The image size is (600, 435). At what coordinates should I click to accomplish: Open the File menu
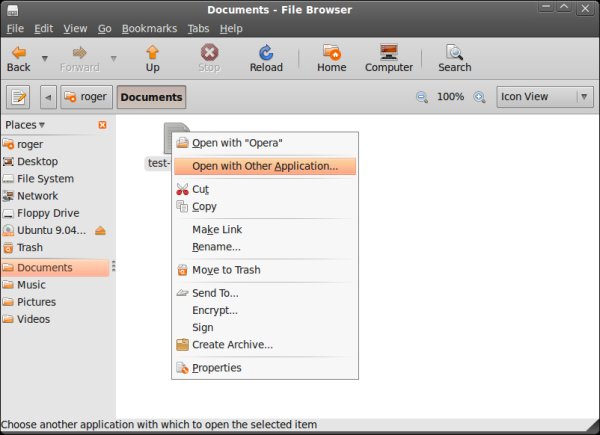[x=15, y=29]
